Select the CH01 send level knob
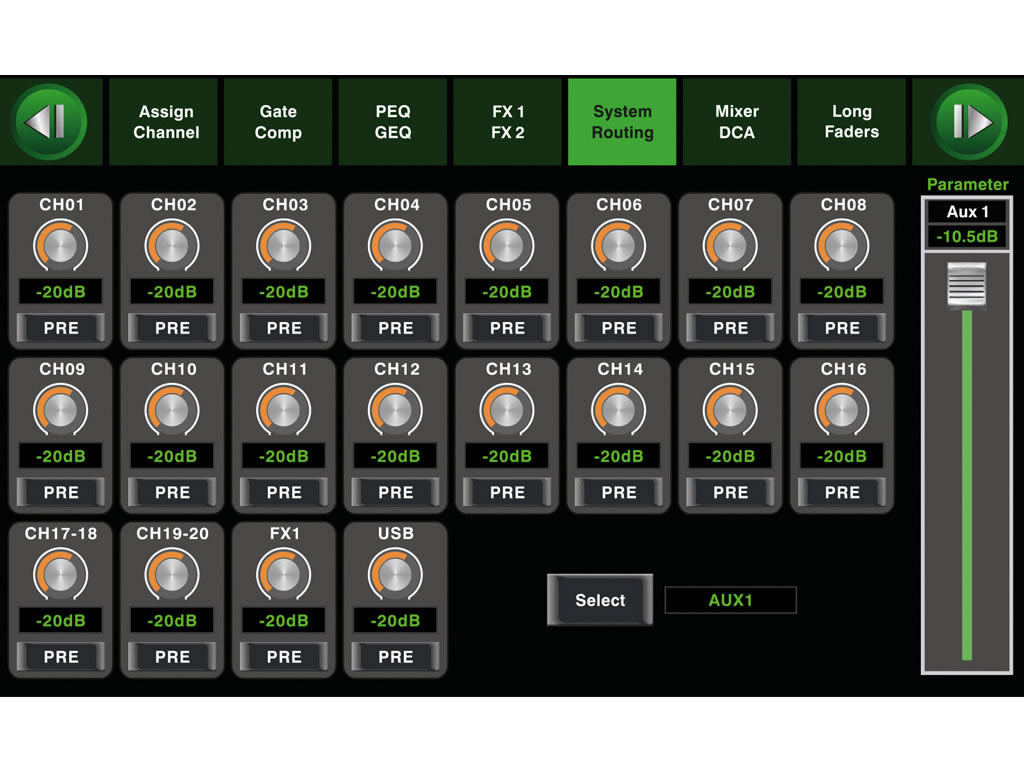This screenshot has width=1024, height=768. click(61, 246)
